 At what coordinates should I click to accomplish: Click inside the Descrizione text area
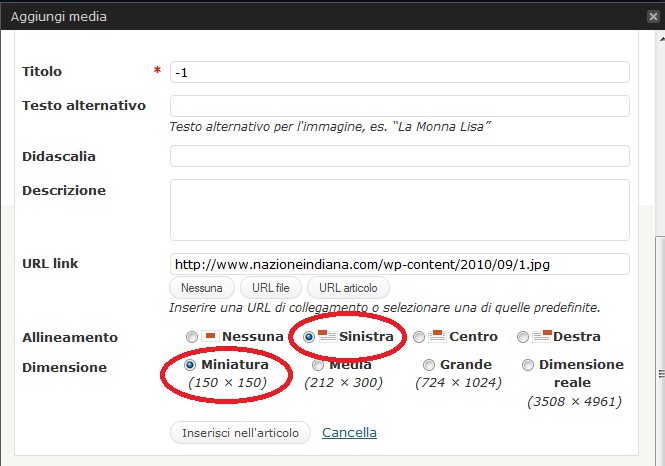(x=399, y=210)
